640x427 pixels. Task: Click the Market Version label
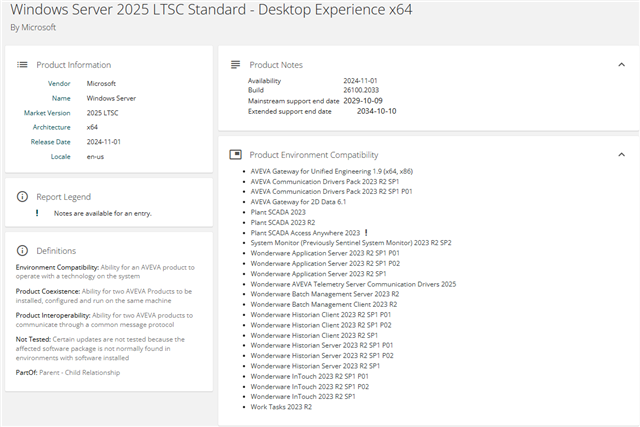[x=47, y=113]
